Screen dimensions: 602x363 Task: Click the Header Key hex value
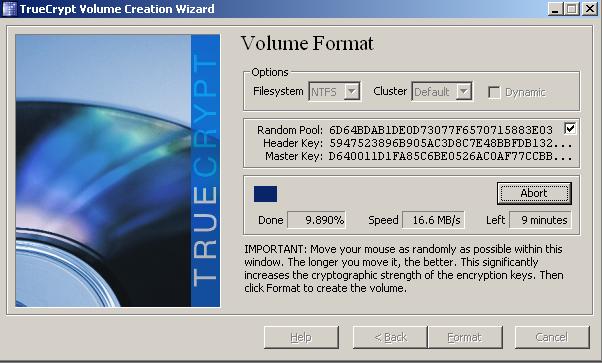[x=451, y=143]
